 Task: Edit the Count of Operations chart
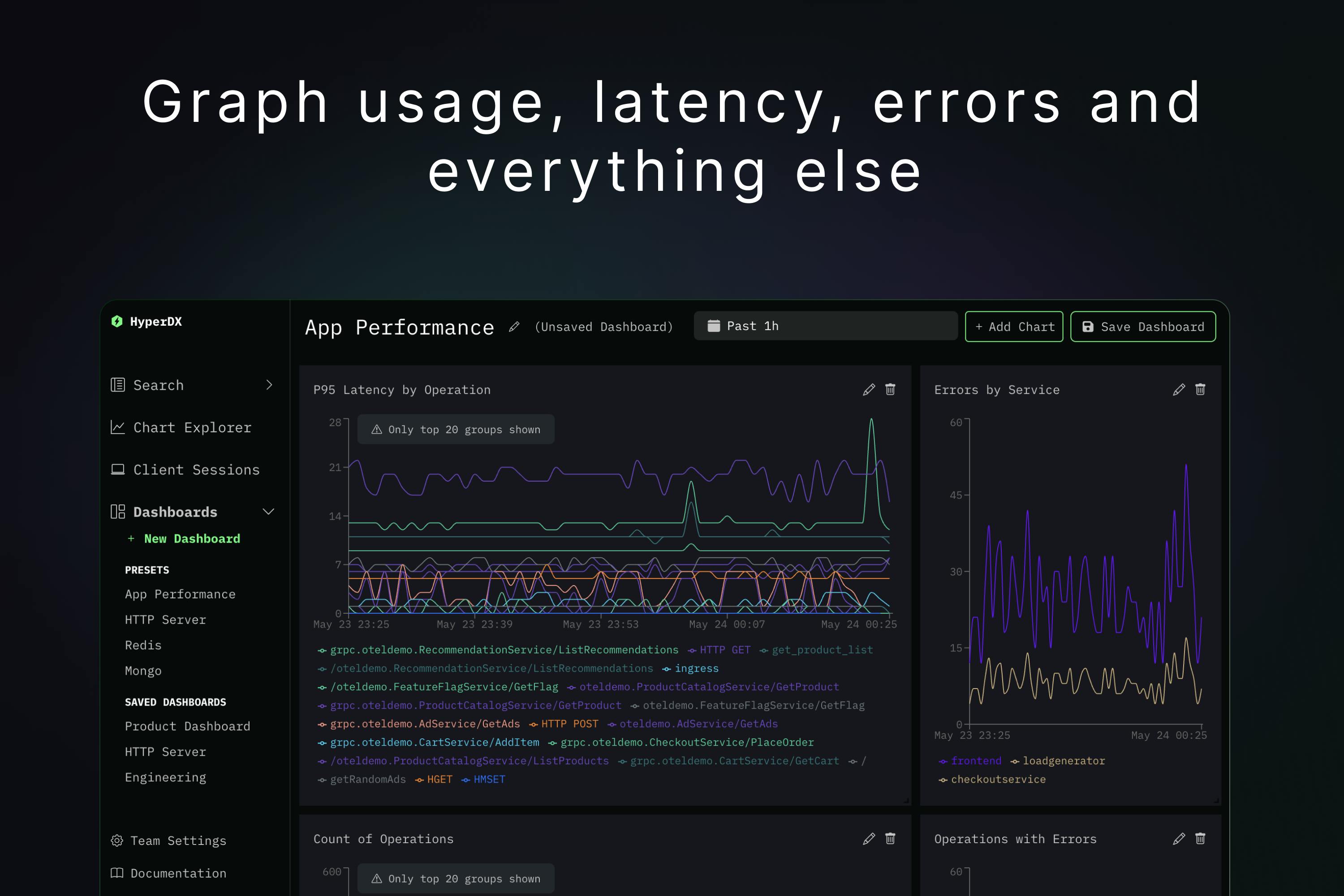pyautogui.click(x=869, y=839)
